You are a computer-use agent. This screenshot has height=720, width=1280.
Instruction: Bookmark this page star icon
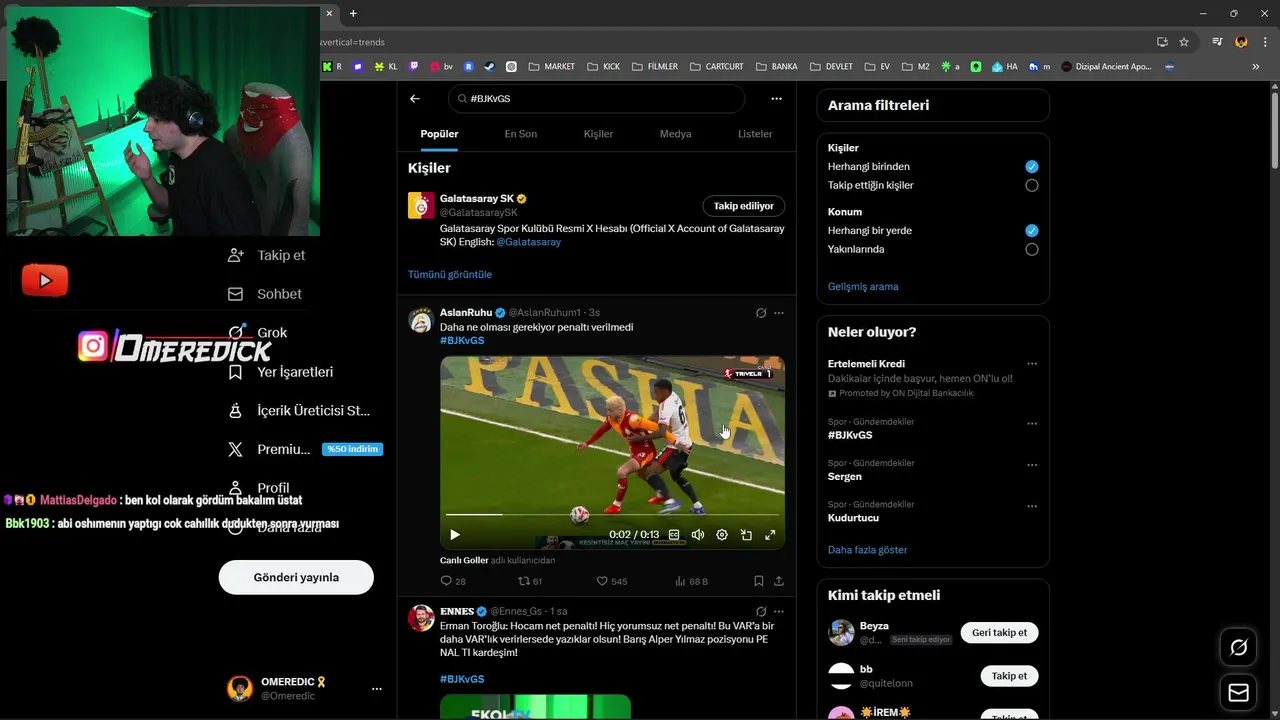pos(1184,42)
